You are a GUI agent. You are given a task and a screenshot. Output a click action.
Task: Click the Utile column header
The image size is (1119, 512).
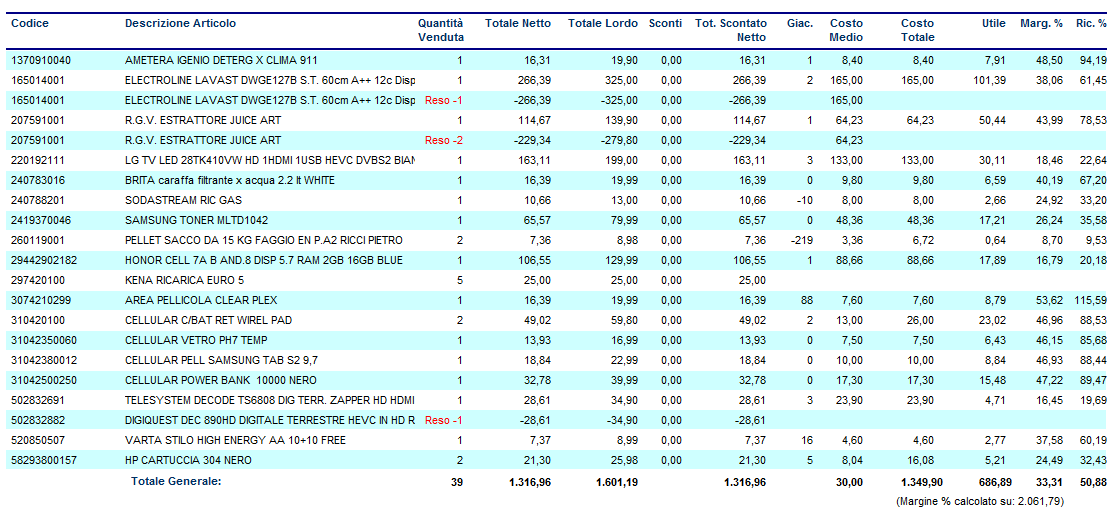[x=994, y=24]
